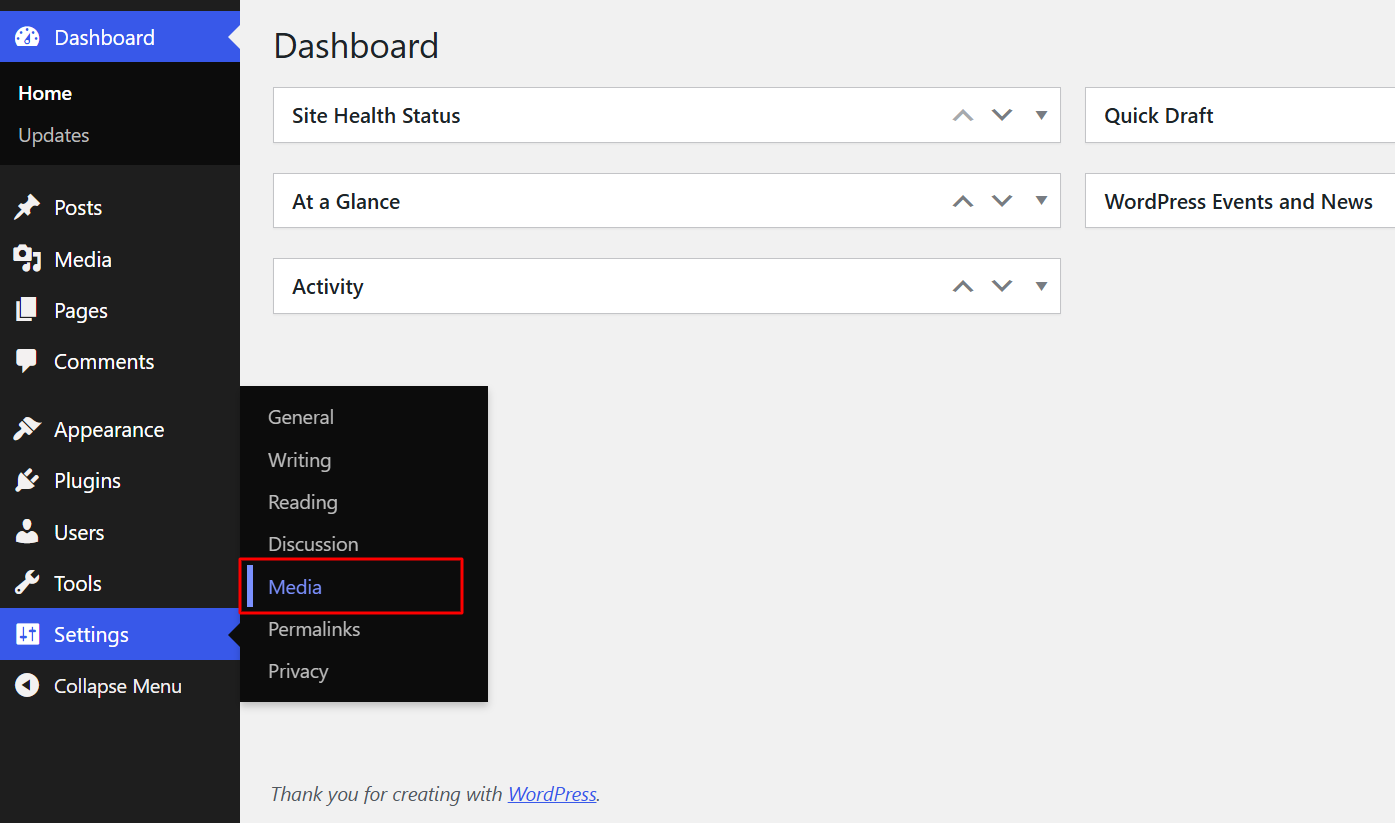Open the Media library menu in sidebar
The image size is (1395, 823).
(x=120, y=259)
